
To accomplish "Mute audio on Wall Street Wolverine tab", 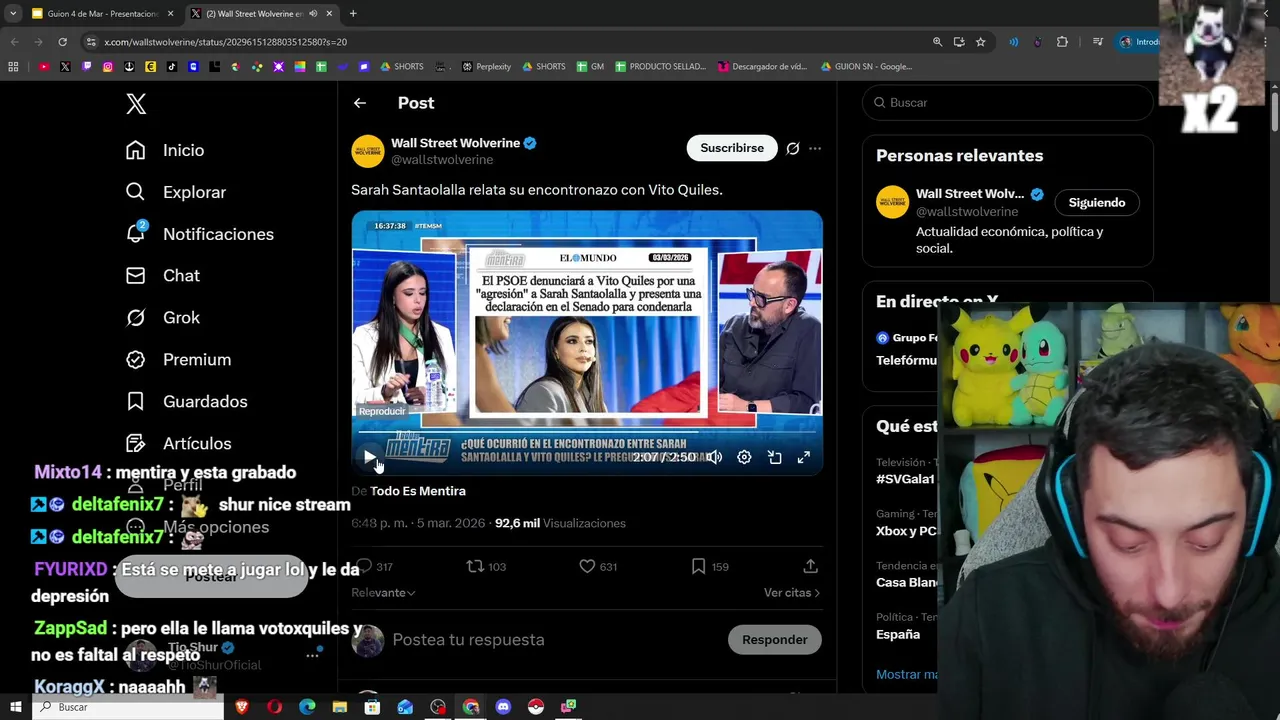I will click(313, 14).
